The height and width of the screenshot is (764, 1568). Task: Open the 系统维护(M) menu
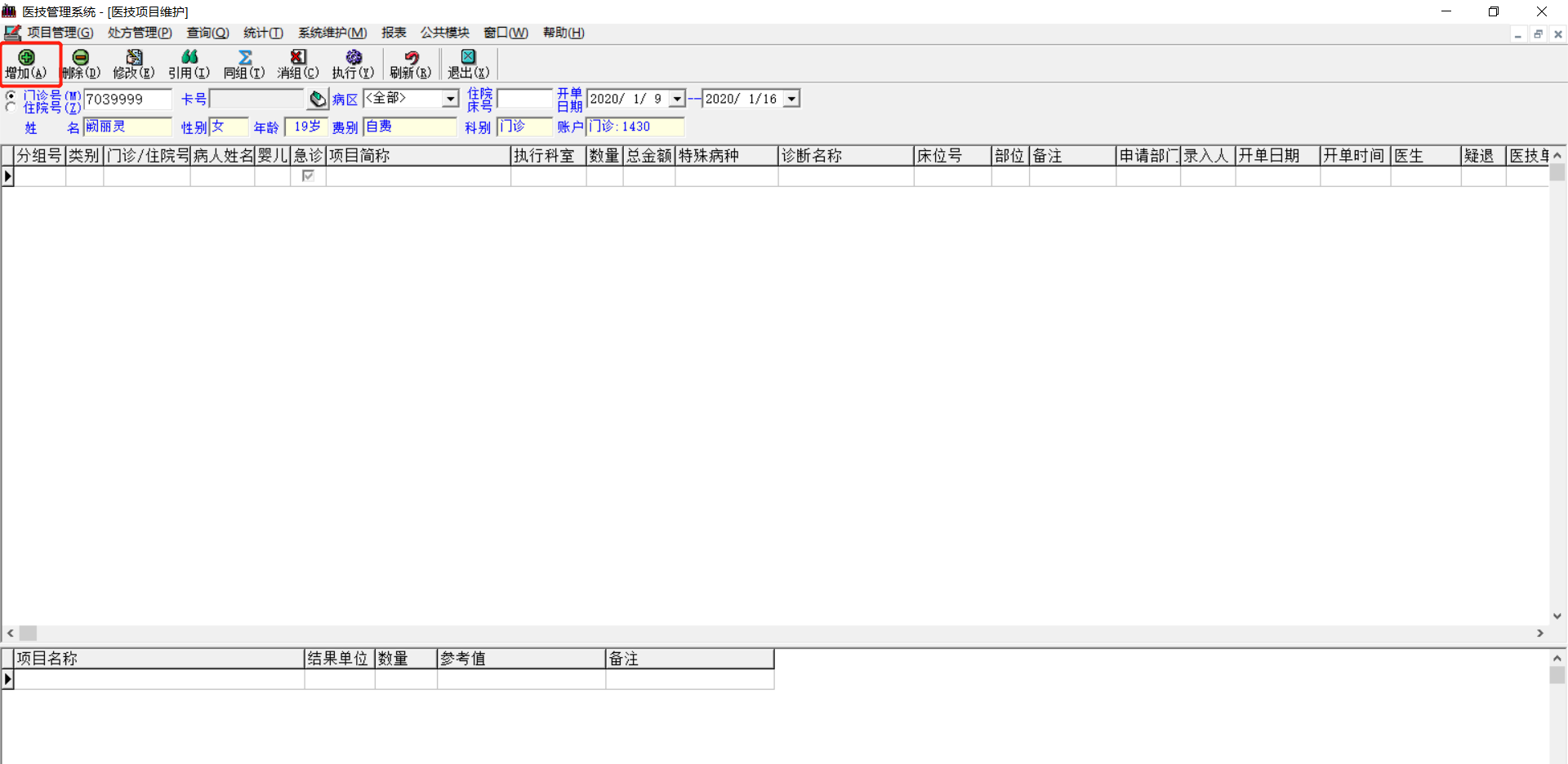pyautogui.click(x=332, y=33)
